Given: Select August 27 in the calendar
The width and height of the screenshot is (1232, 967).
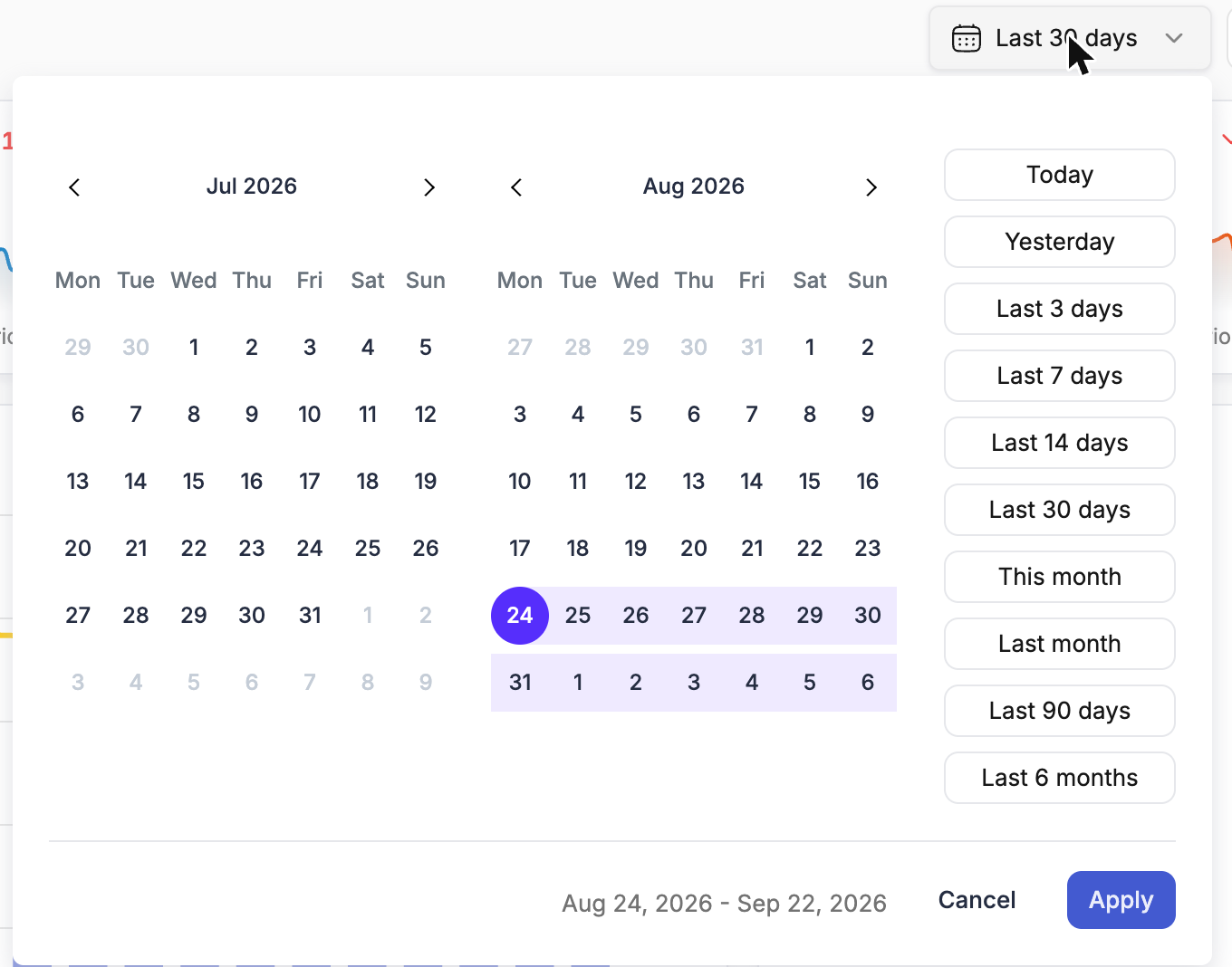Looking at the screenshot, I should pyautogui.click(x=694, y=615).
